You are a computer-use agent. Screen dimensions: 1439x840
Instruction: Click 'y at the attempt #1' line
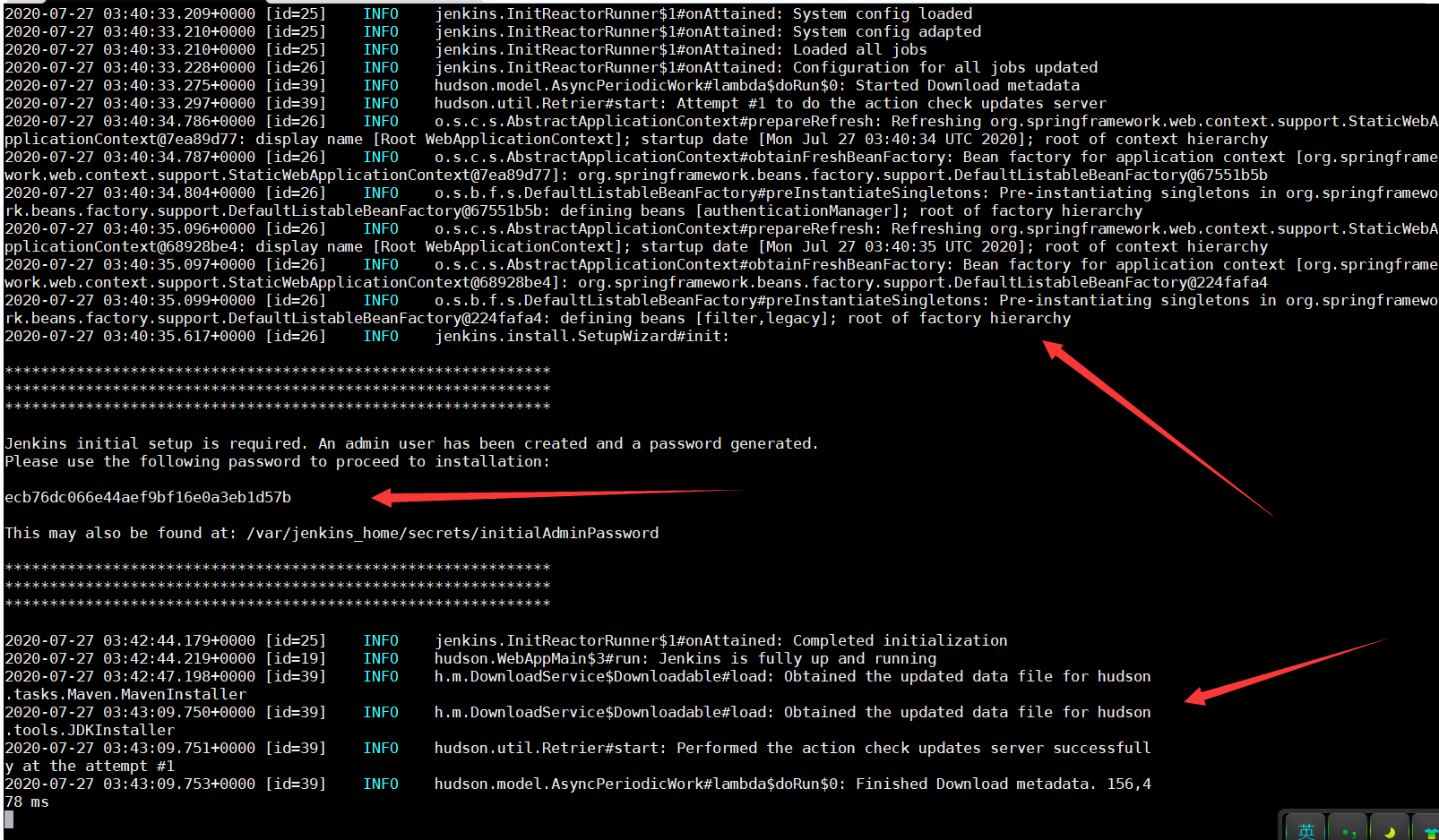[90, 766]
